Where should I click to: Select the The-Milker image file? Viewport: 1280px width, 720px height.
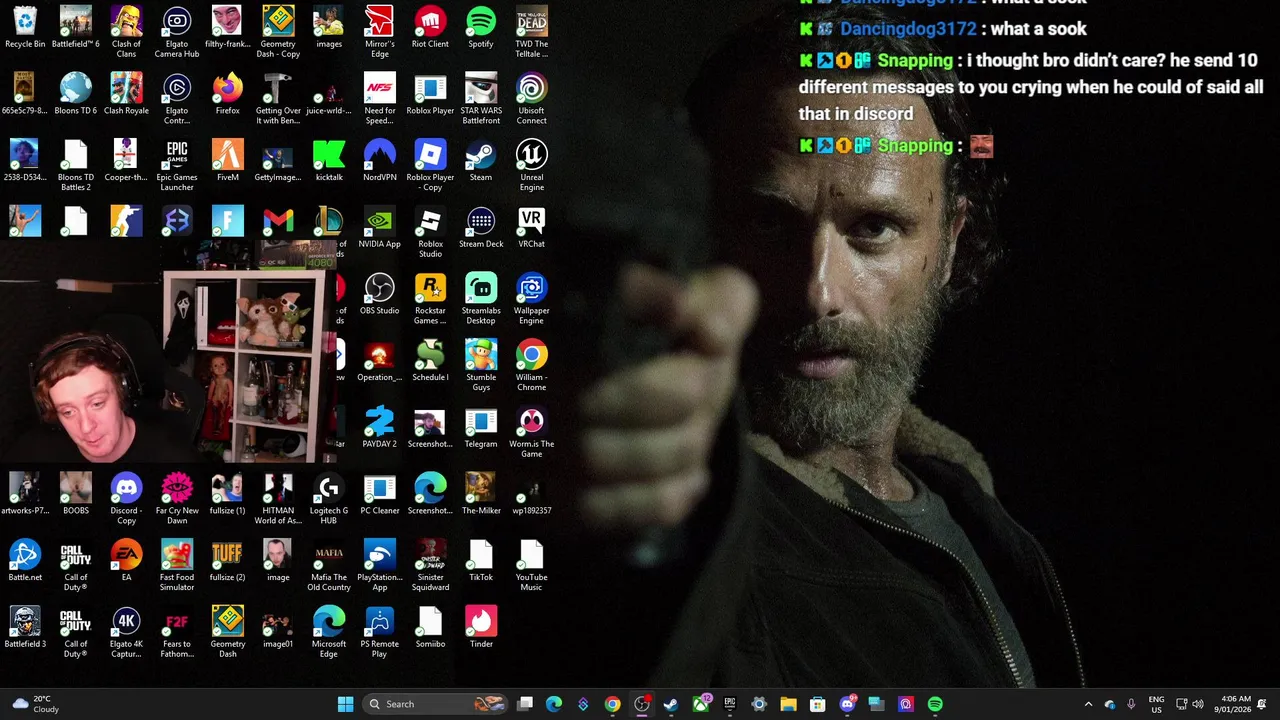tap(481, 494)
